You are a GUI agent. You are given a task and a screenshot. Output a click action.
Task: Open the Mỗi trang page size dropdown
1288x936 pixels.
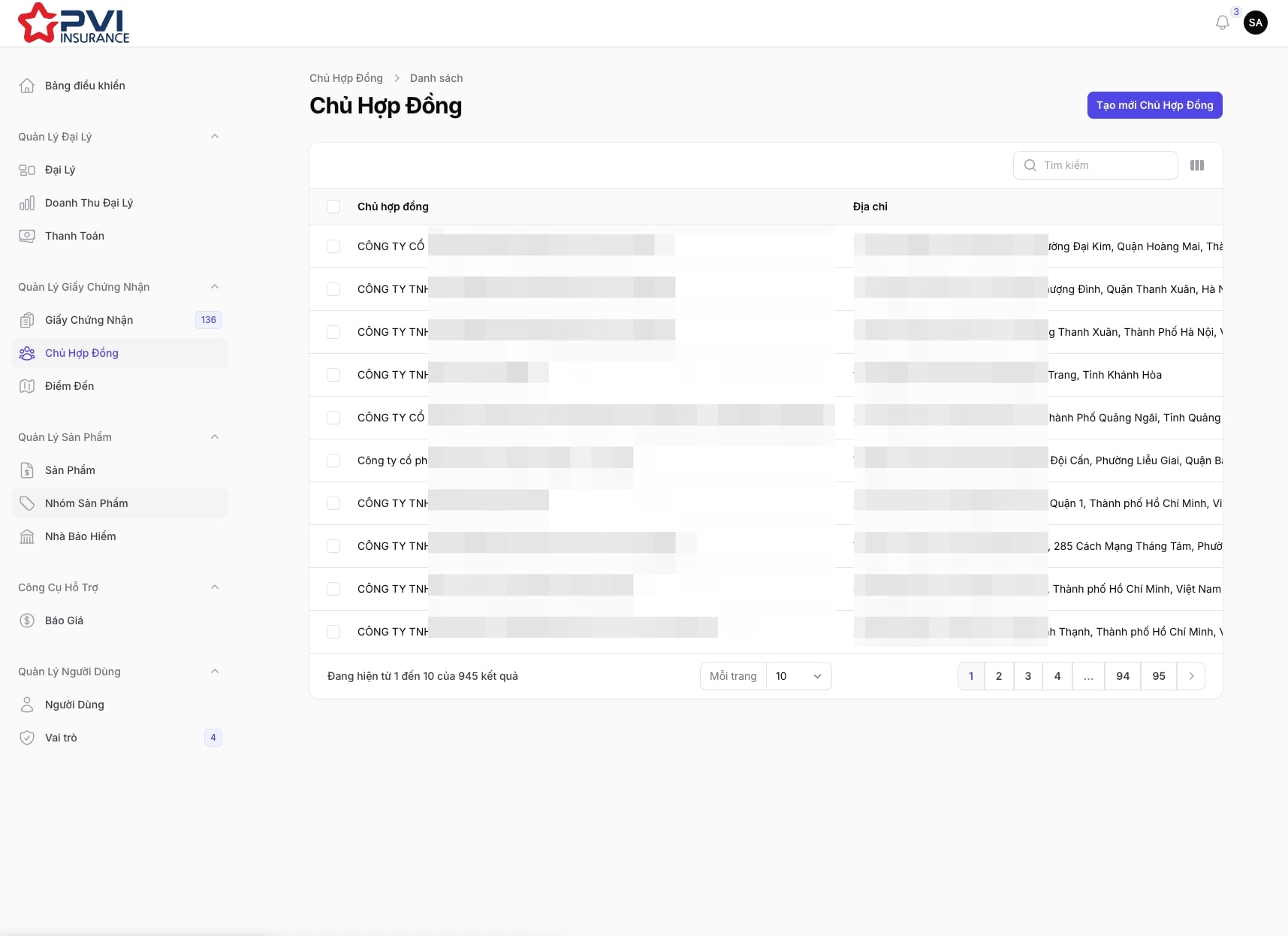tap(798, 676)
